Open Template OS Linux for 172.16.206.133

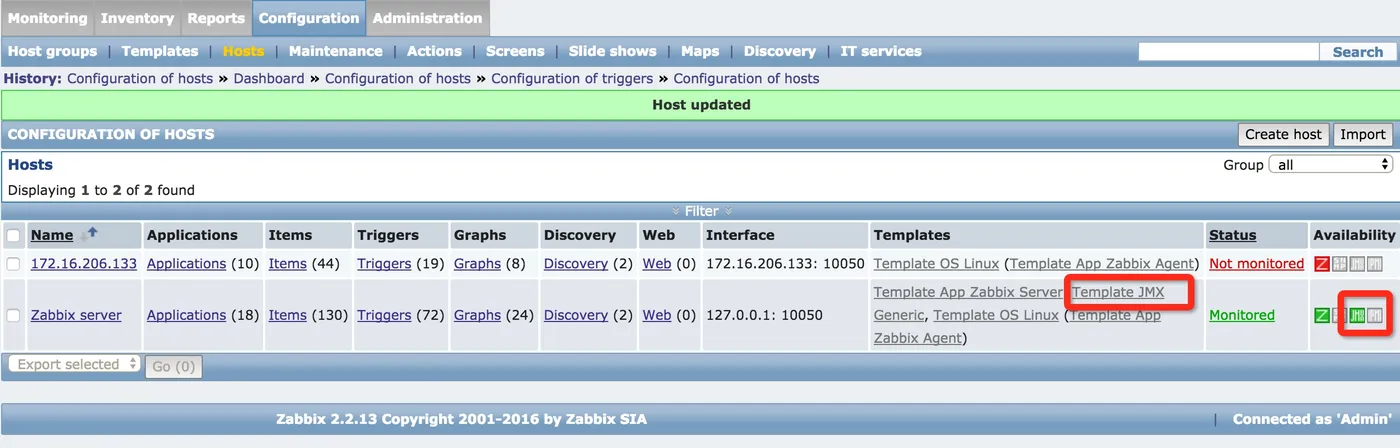pos(937,264)
